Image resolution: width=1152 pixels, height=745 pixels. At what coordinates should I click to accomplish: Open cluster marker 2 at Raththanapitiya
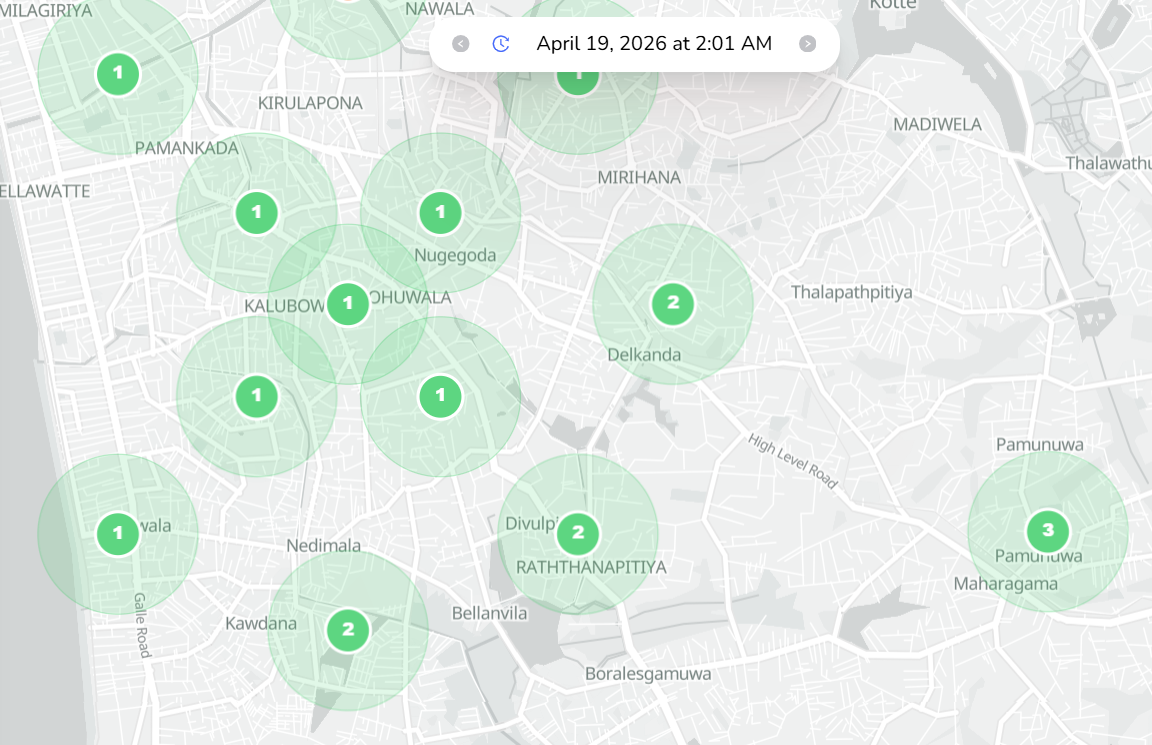tap(578, 533)
